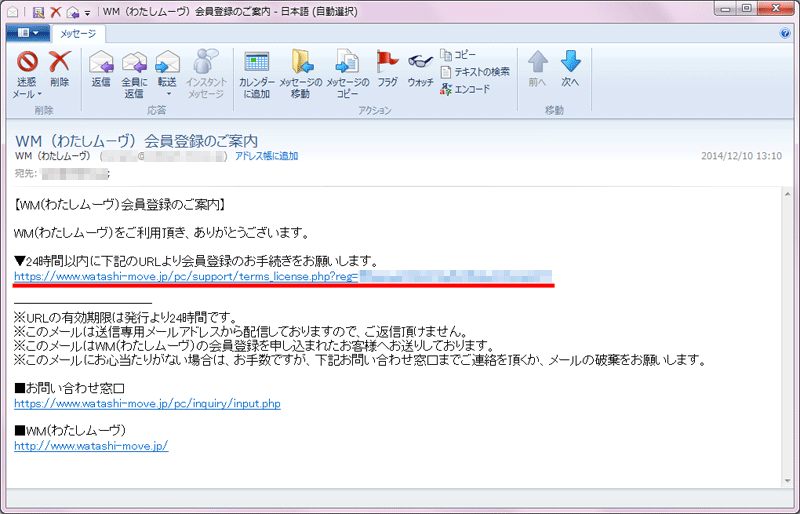Image resolution: width=800 pixels, height=514 pixels.
Task: Go to previous message with 前へ
Action: click(x=537, y=68)
